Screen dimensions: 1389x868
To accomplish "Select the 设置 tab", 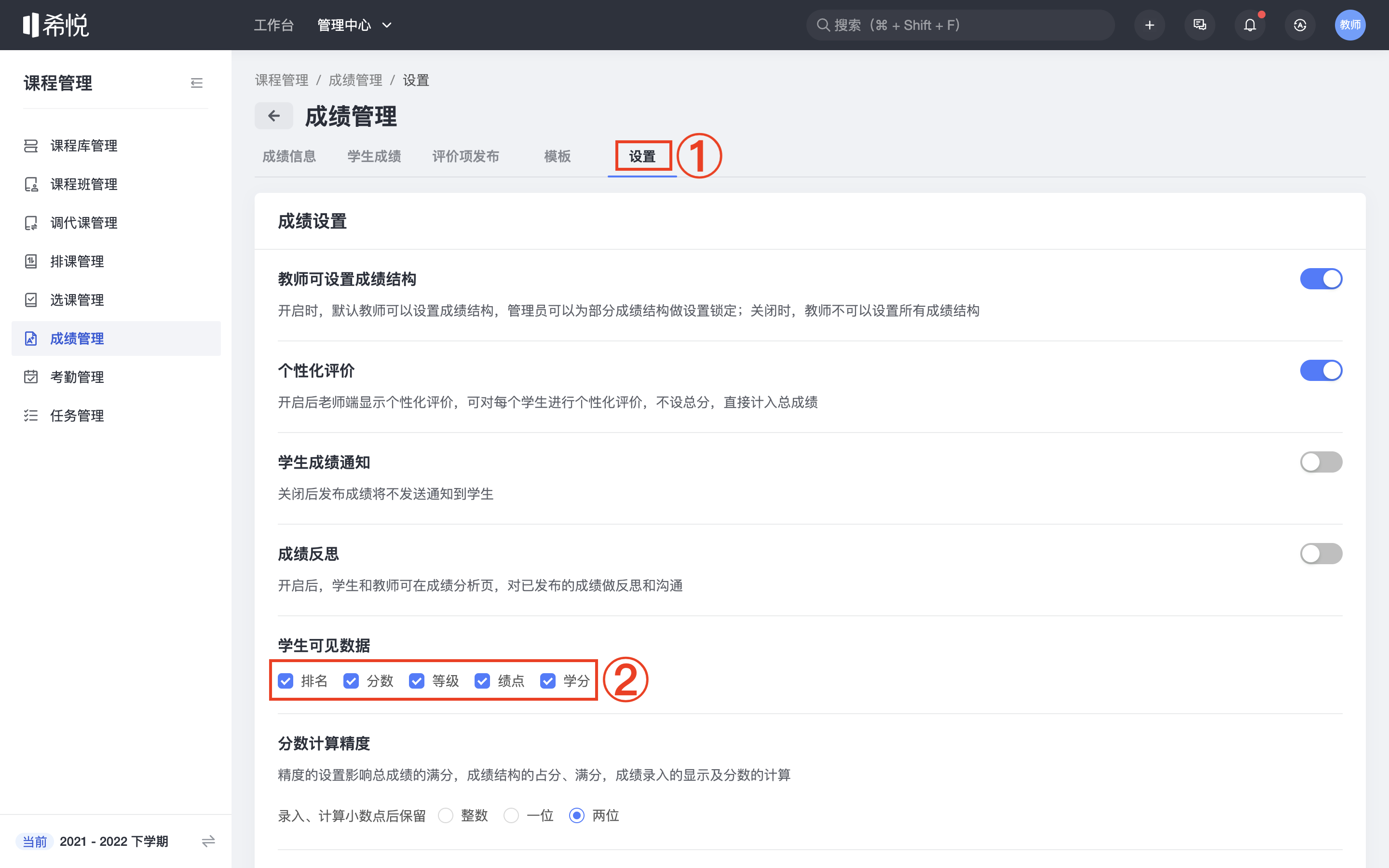I will [642, 156].
